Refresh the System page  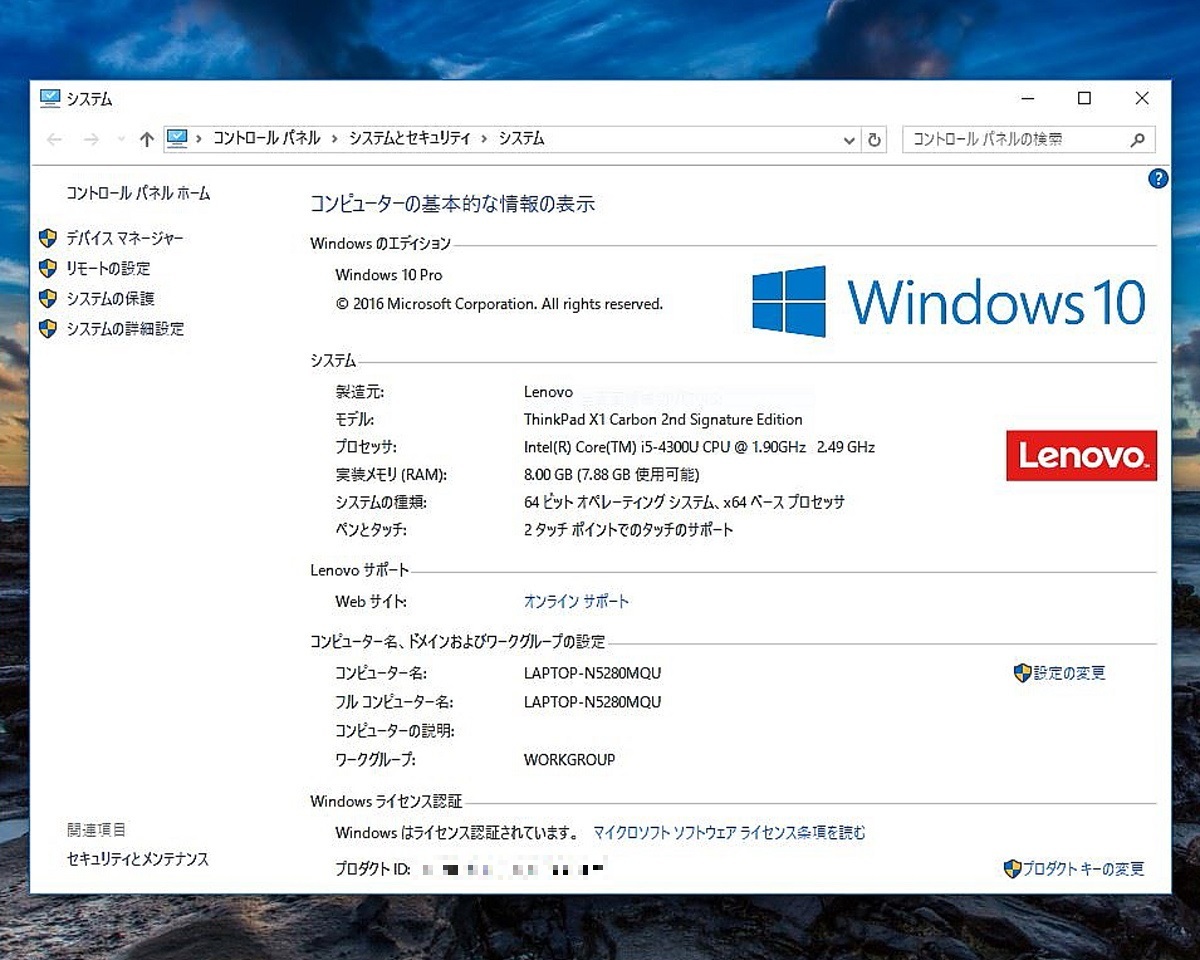[875, 140]
